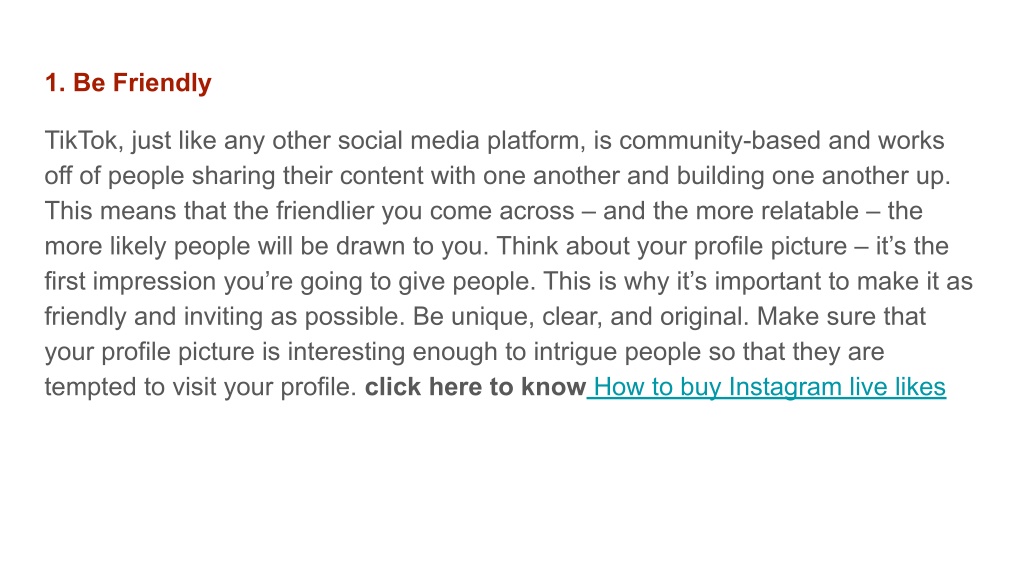This screenshot has width=1024, height=576.
Task: Click the word community-based in the first line
Action: (x=720, y=140)
